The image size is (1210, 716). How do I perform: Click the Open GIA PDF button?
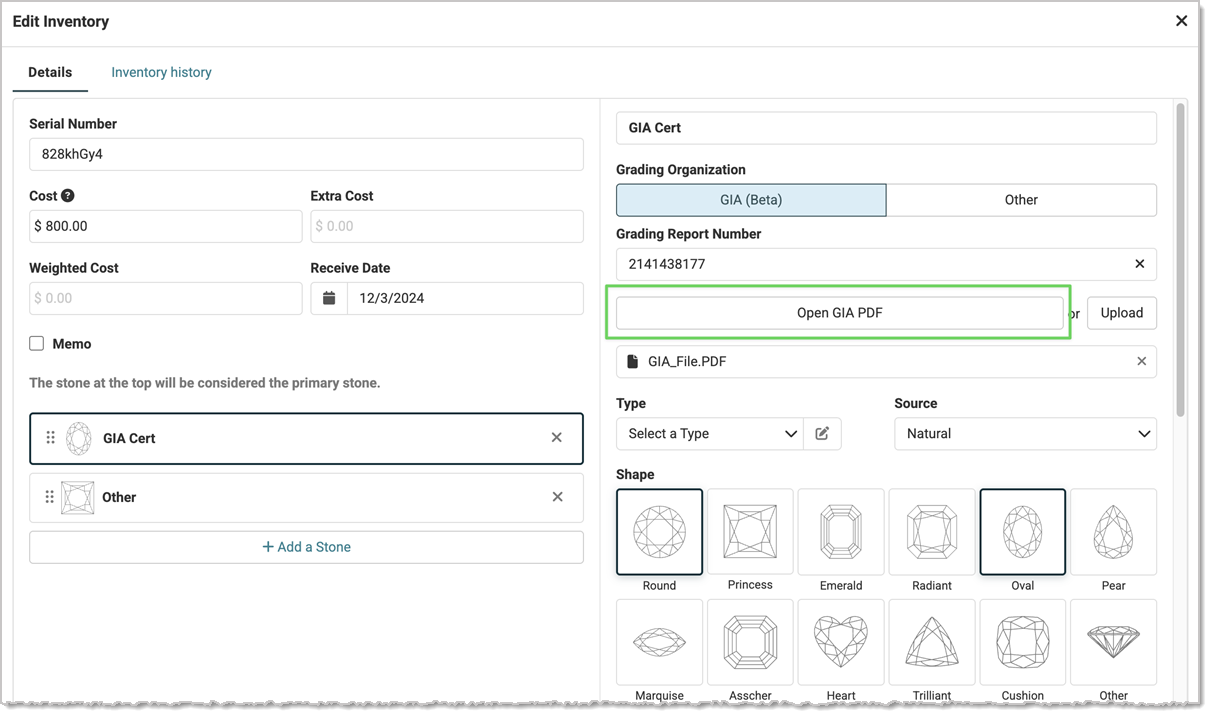pos(840,313)
